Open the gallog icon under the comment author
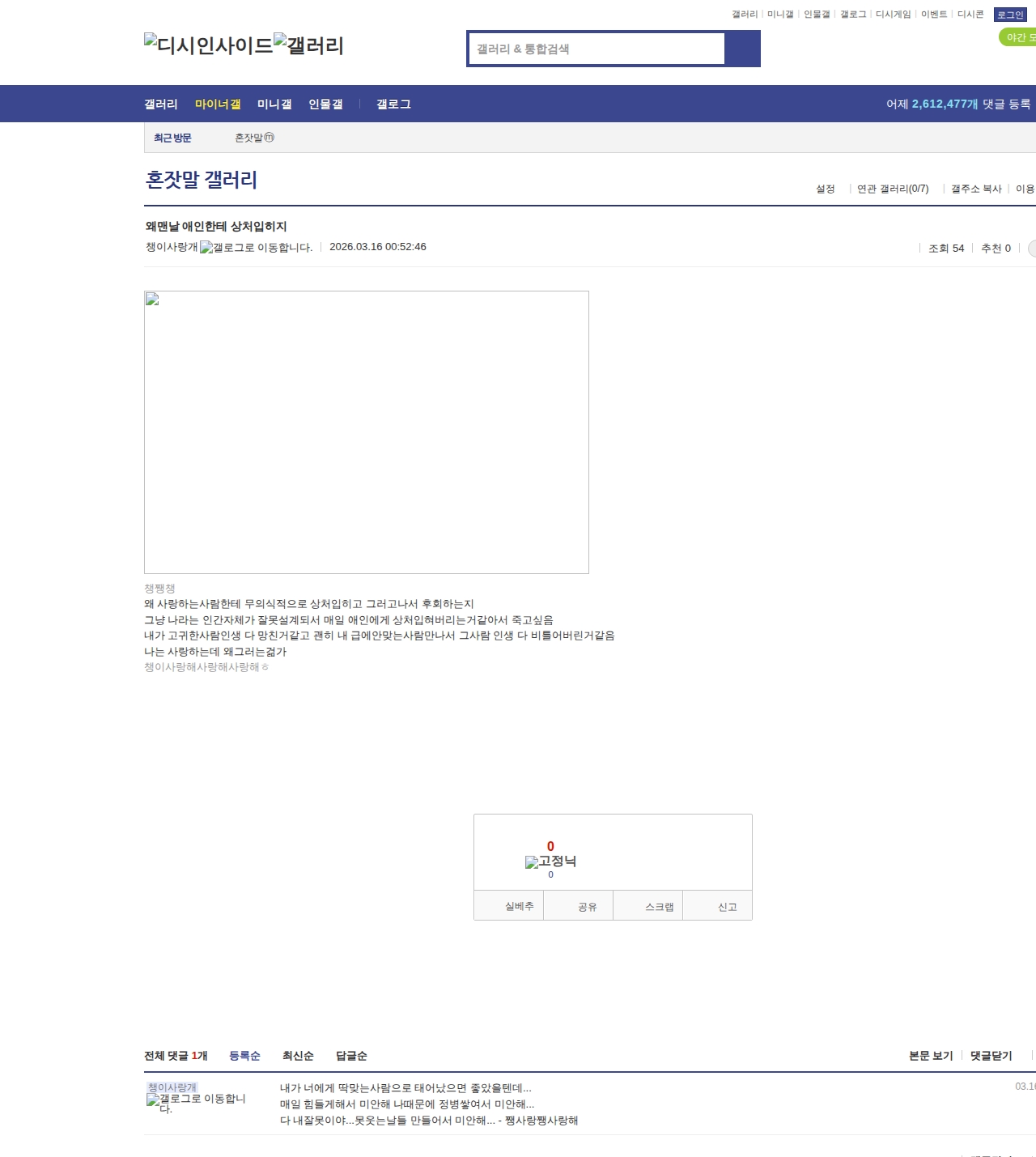Screen dimensions: 1036x1157 click(196, 1104)
